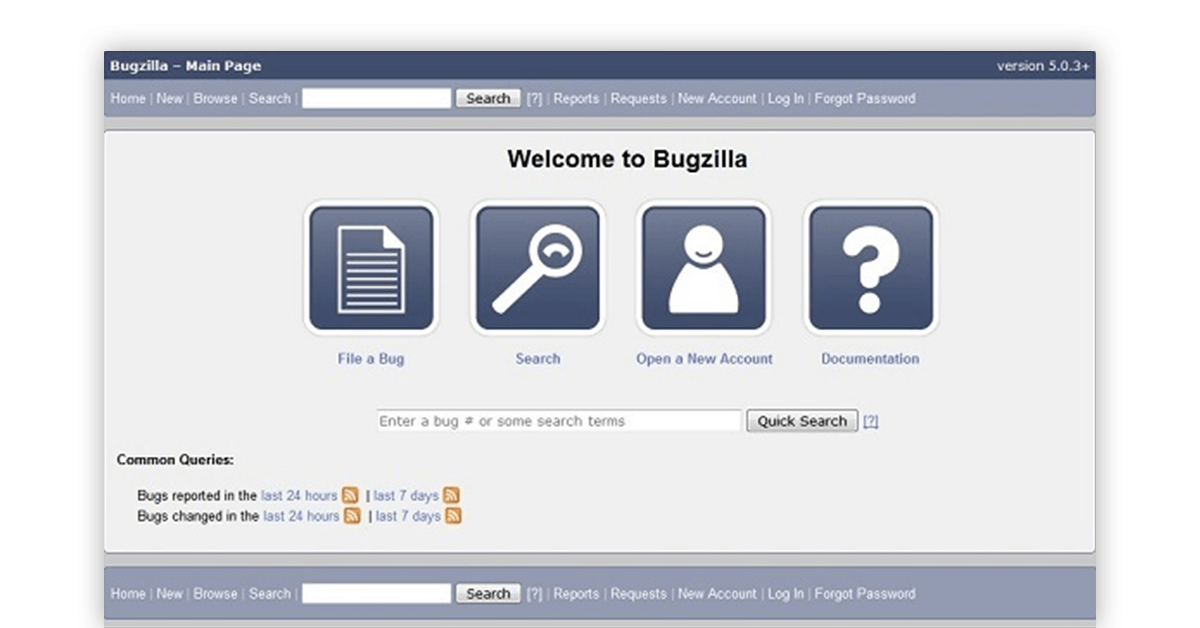Open the Search link in the top navigation bar
This screenshot has width=1200, height=628.
pyautogui.click(x=270, y=98)
